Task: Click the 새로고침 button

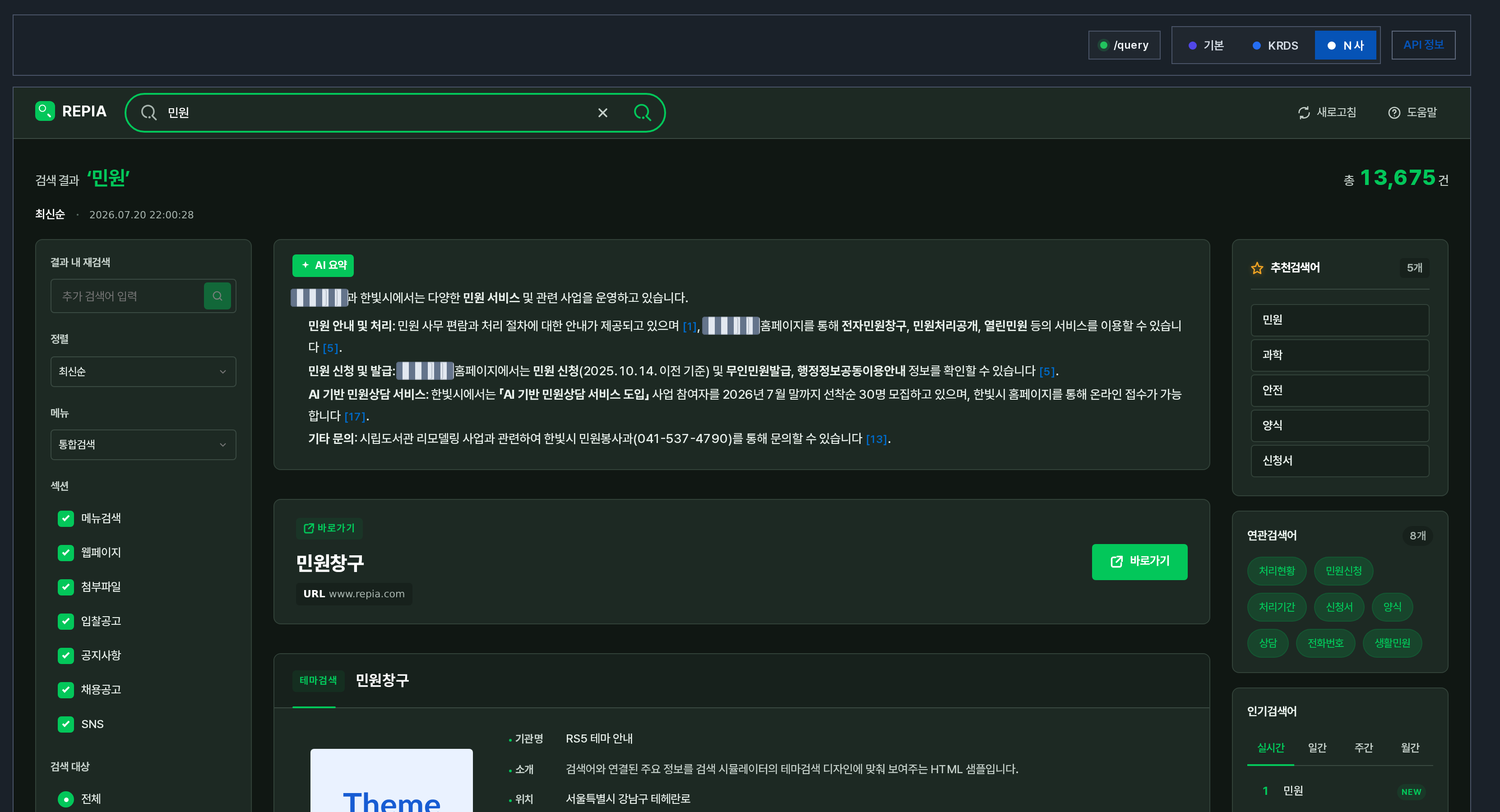Action: pos(1327,113)
